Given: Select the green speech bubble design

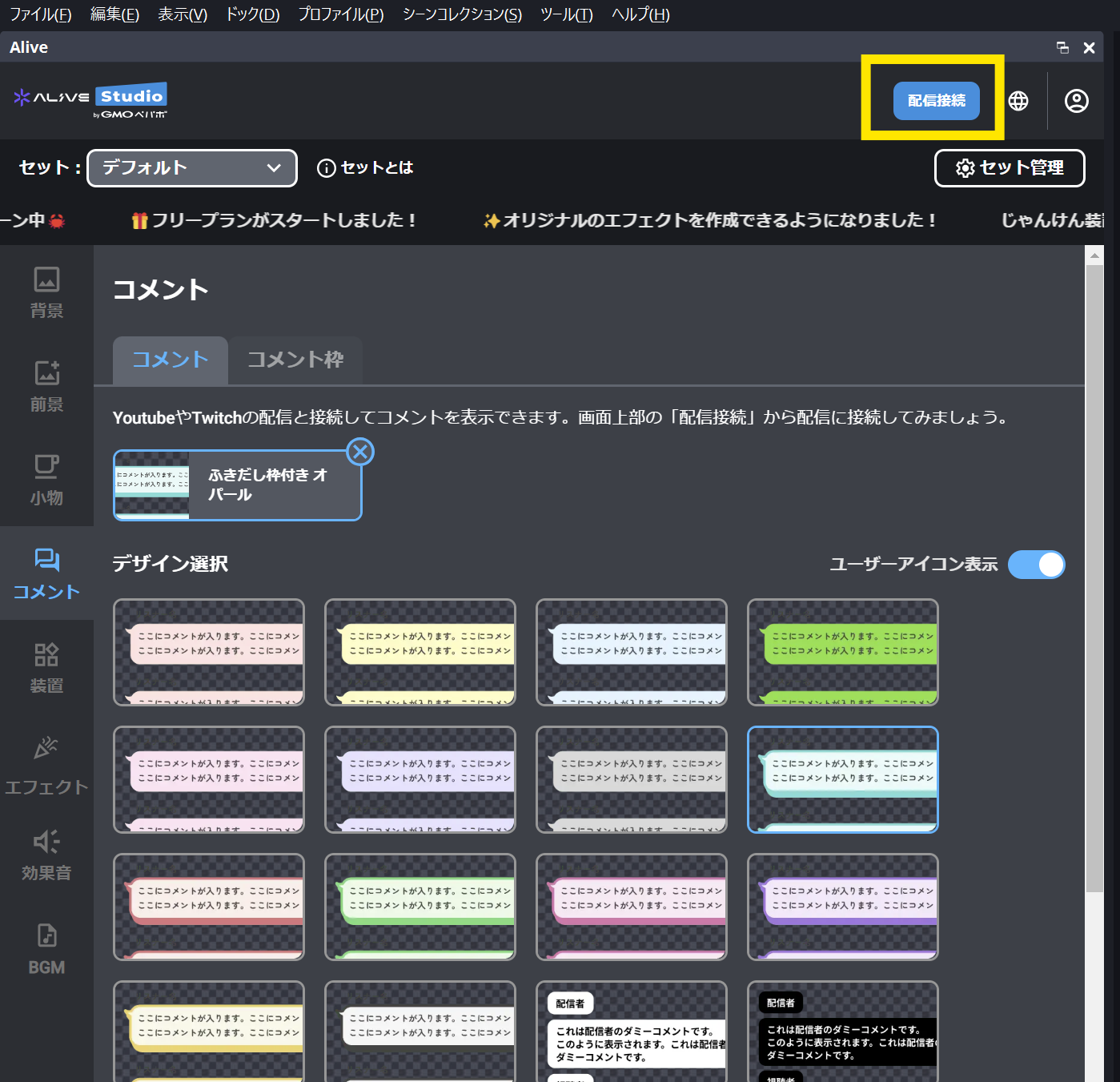Looking at the screenshot, I should pyautogui.click(x=842, y=652).
